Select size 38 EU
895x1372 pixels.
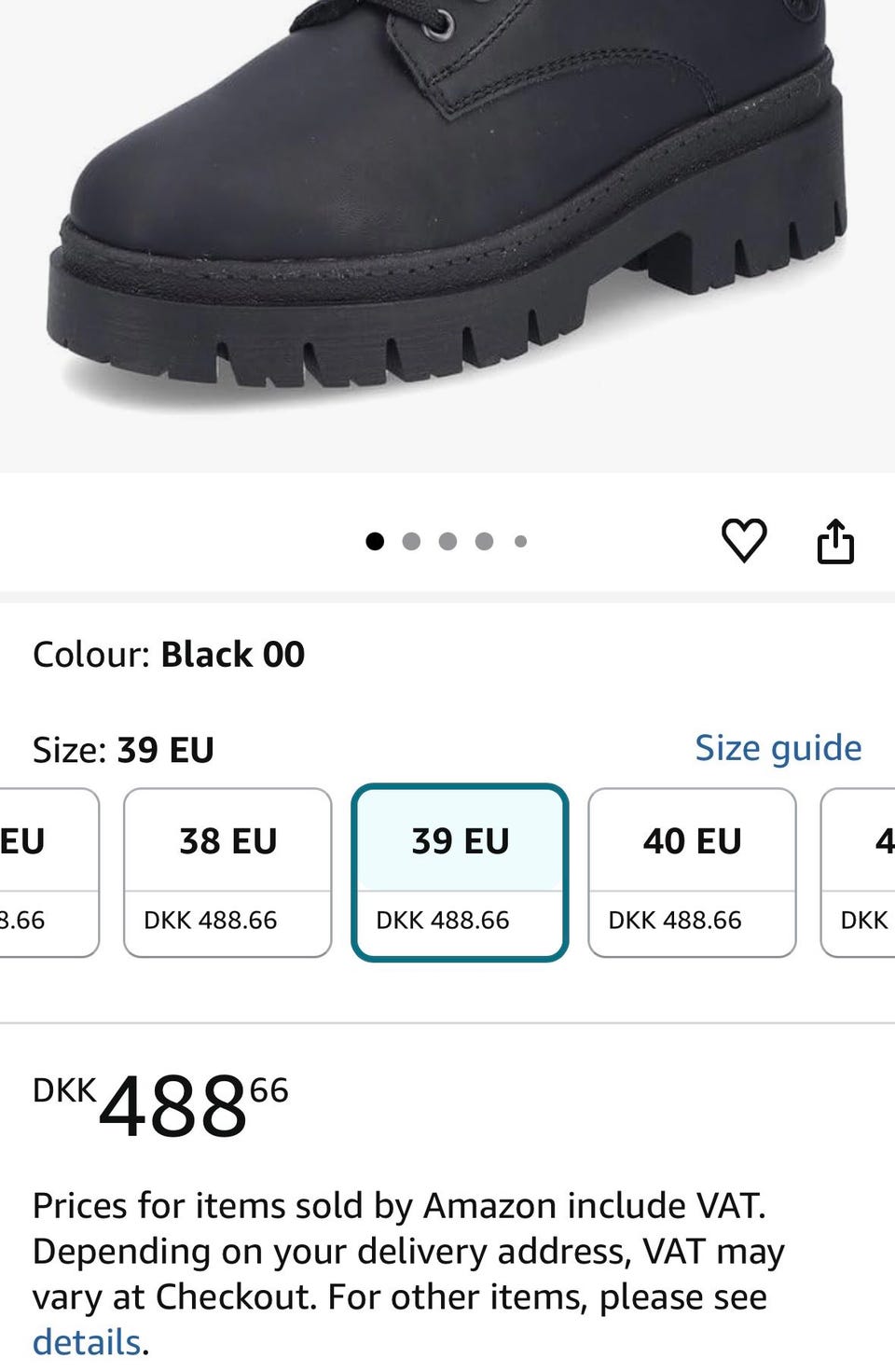[227, 872]
